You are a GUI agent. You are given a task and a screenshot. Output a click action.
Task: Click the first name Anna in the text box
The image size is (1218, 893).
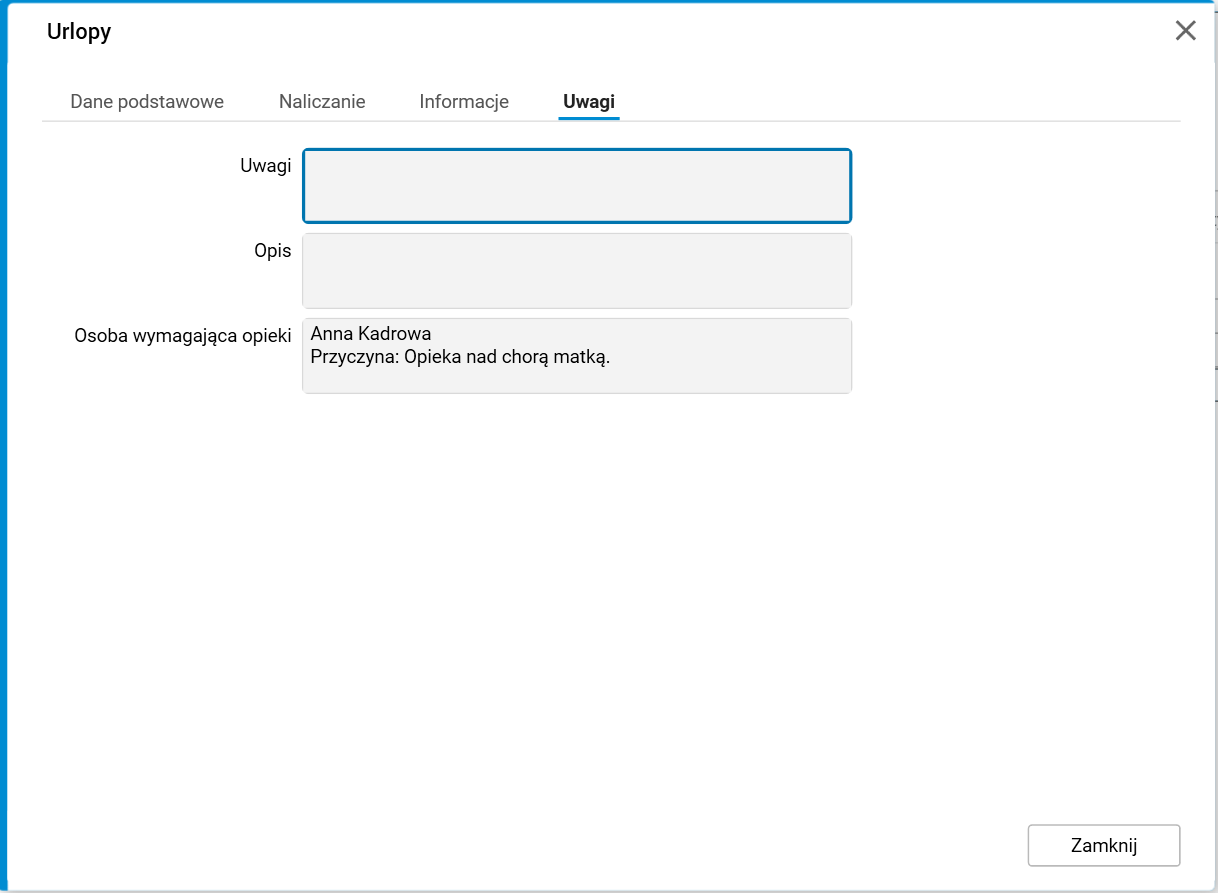[x=331, y=334]
